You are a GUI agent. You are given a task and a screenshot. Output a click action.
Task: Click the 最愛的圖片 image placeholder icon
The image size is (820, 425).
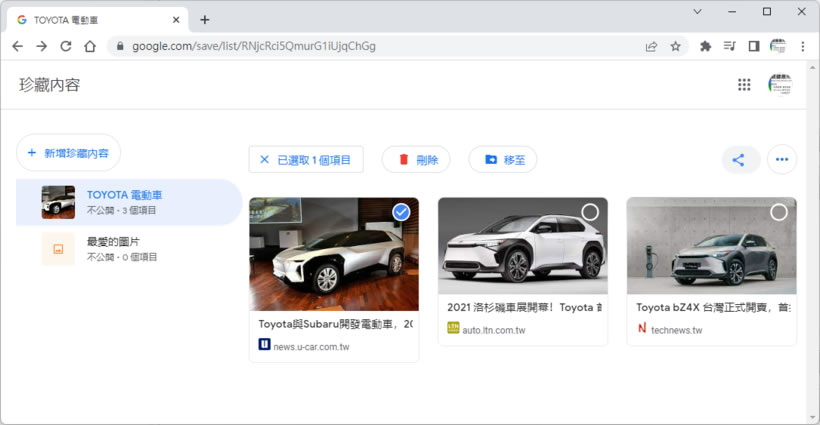coord(58,249)
